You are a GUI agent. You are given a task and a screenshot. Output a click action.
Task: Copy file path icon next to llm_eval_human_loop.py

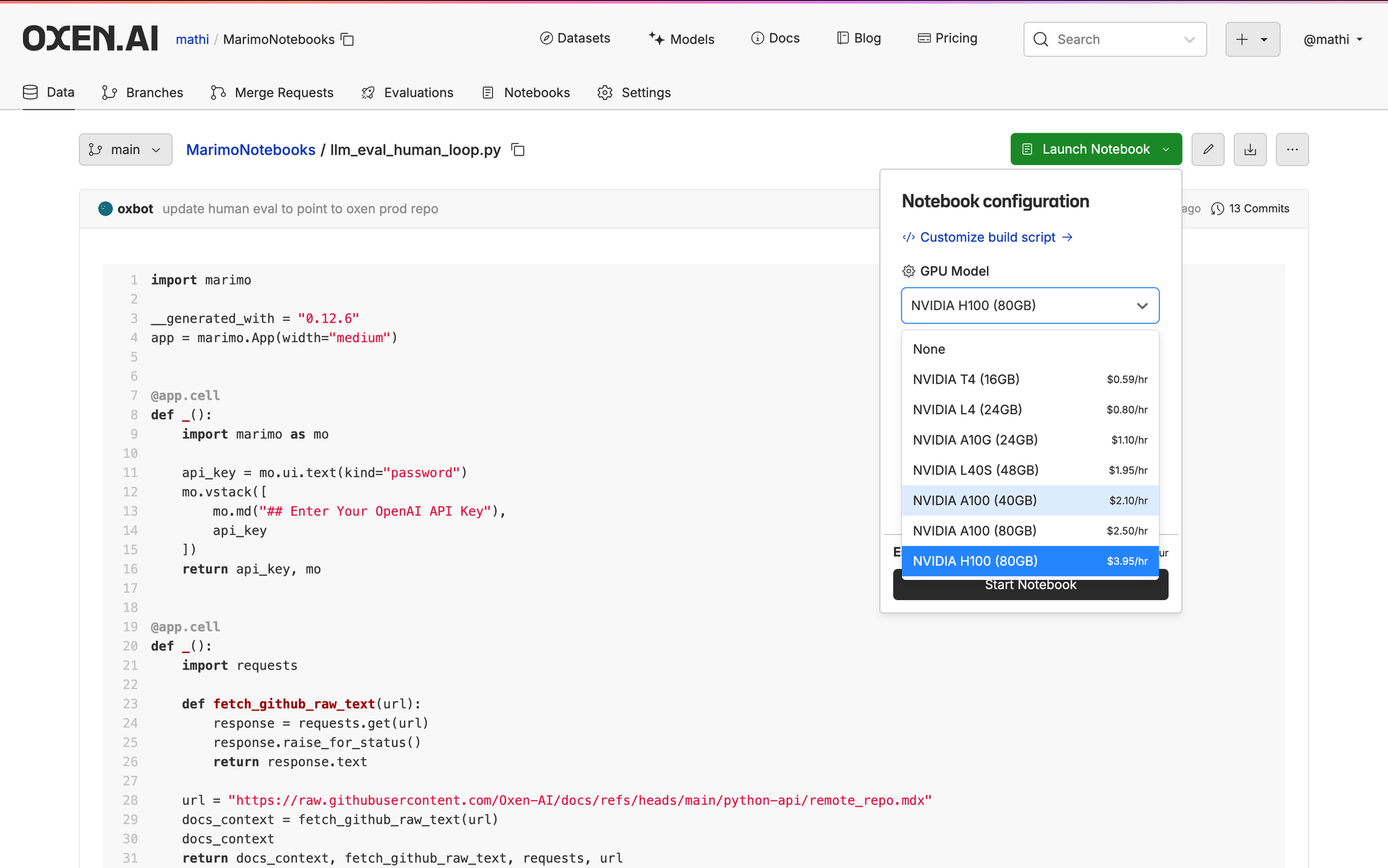point(518,150)
